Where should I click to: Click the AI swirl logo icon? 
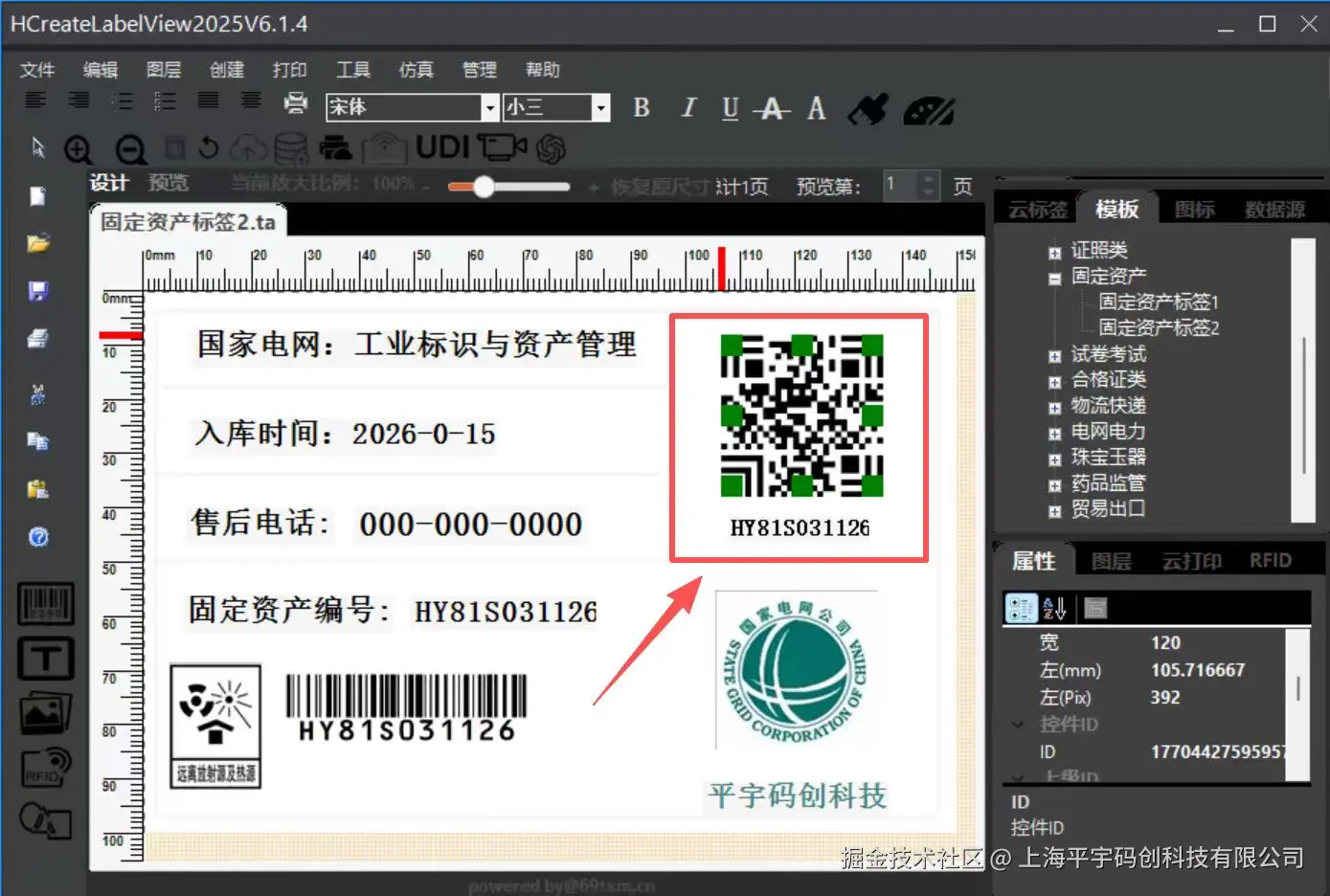551,148
